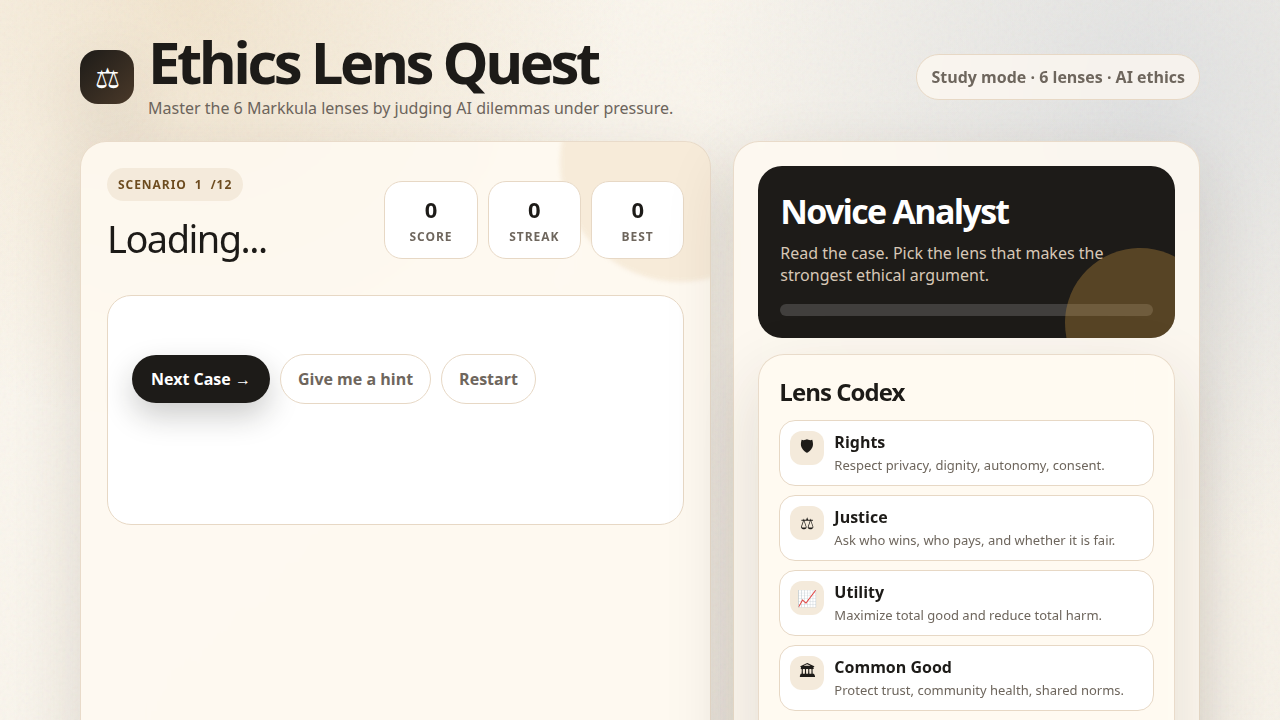Click the Justice scales icon in Lens Codex

807,522
